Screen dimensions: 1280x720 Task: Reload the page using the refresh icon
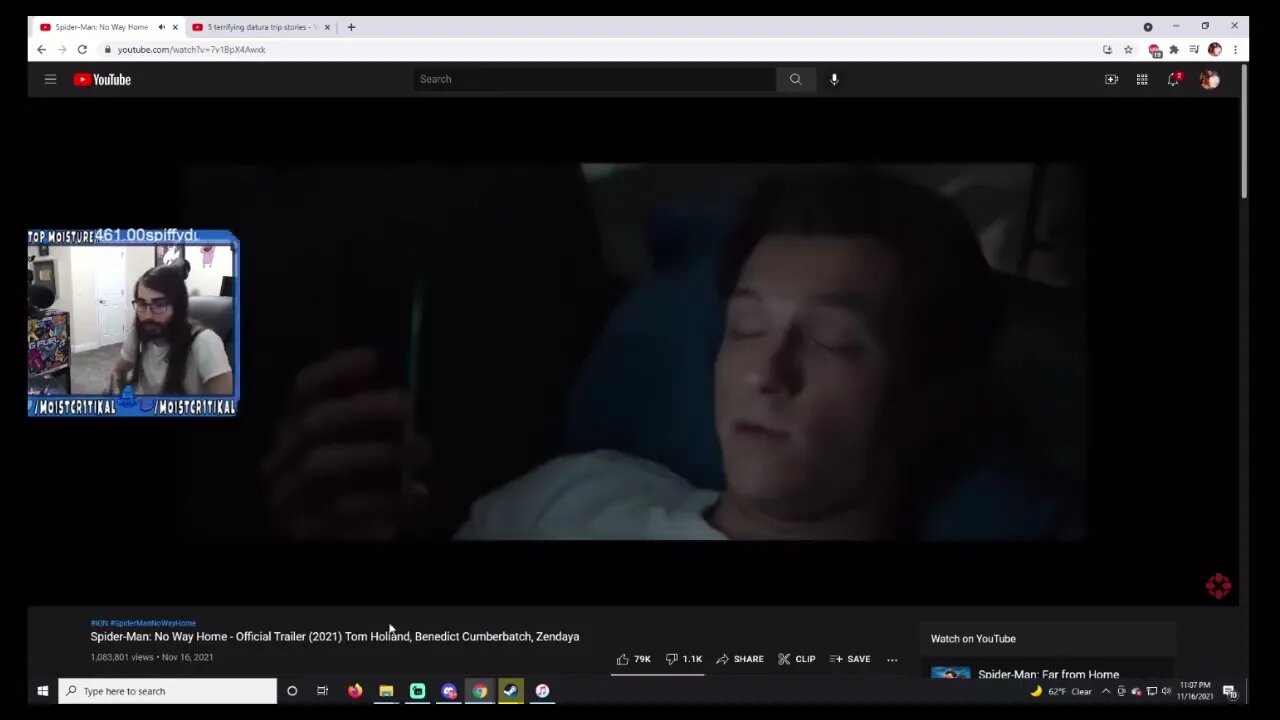[82, 49]
